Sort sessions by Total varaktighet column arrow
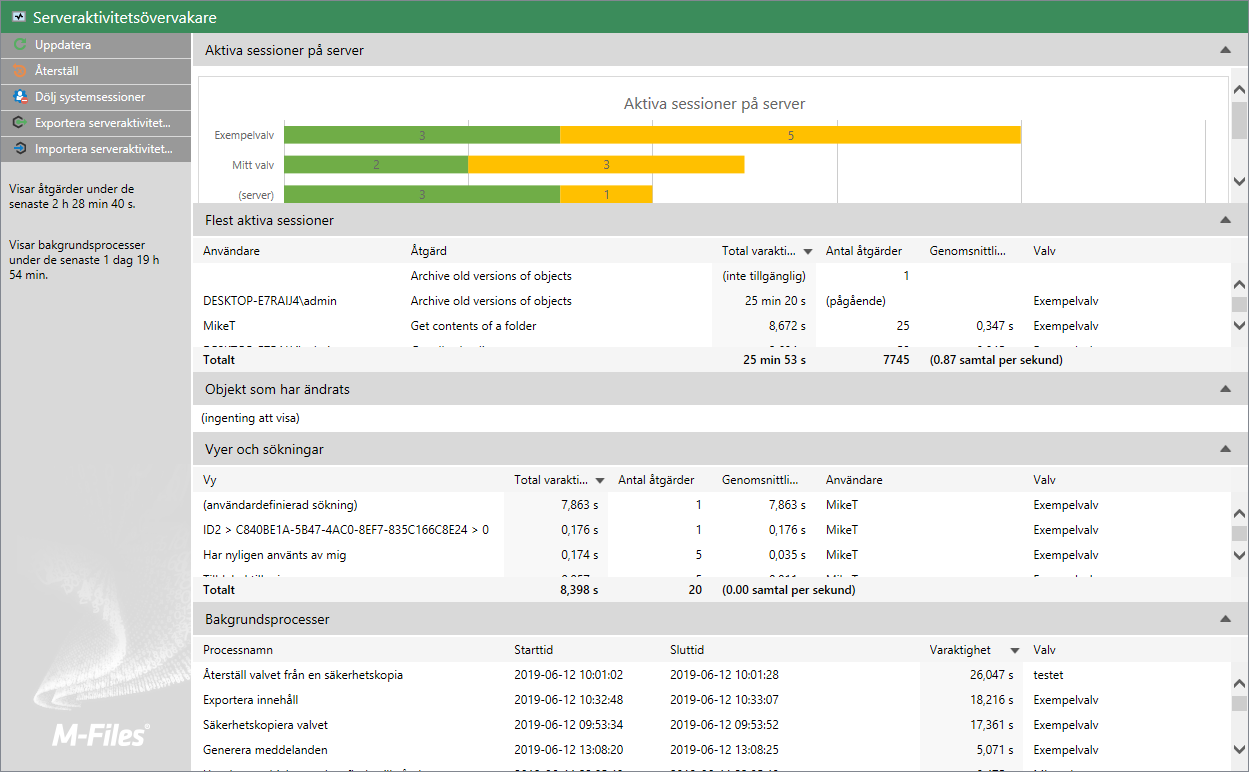Screen dimensions: 1249x772 coord(808,252)
